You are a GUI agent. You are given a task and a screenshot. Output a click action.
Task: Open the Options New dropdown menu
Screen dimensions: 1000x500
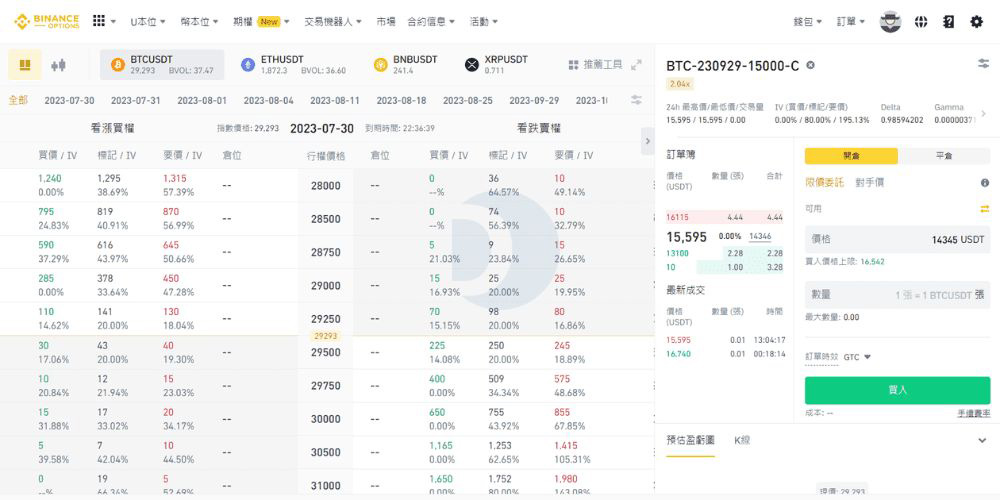[x=261, y=22]
